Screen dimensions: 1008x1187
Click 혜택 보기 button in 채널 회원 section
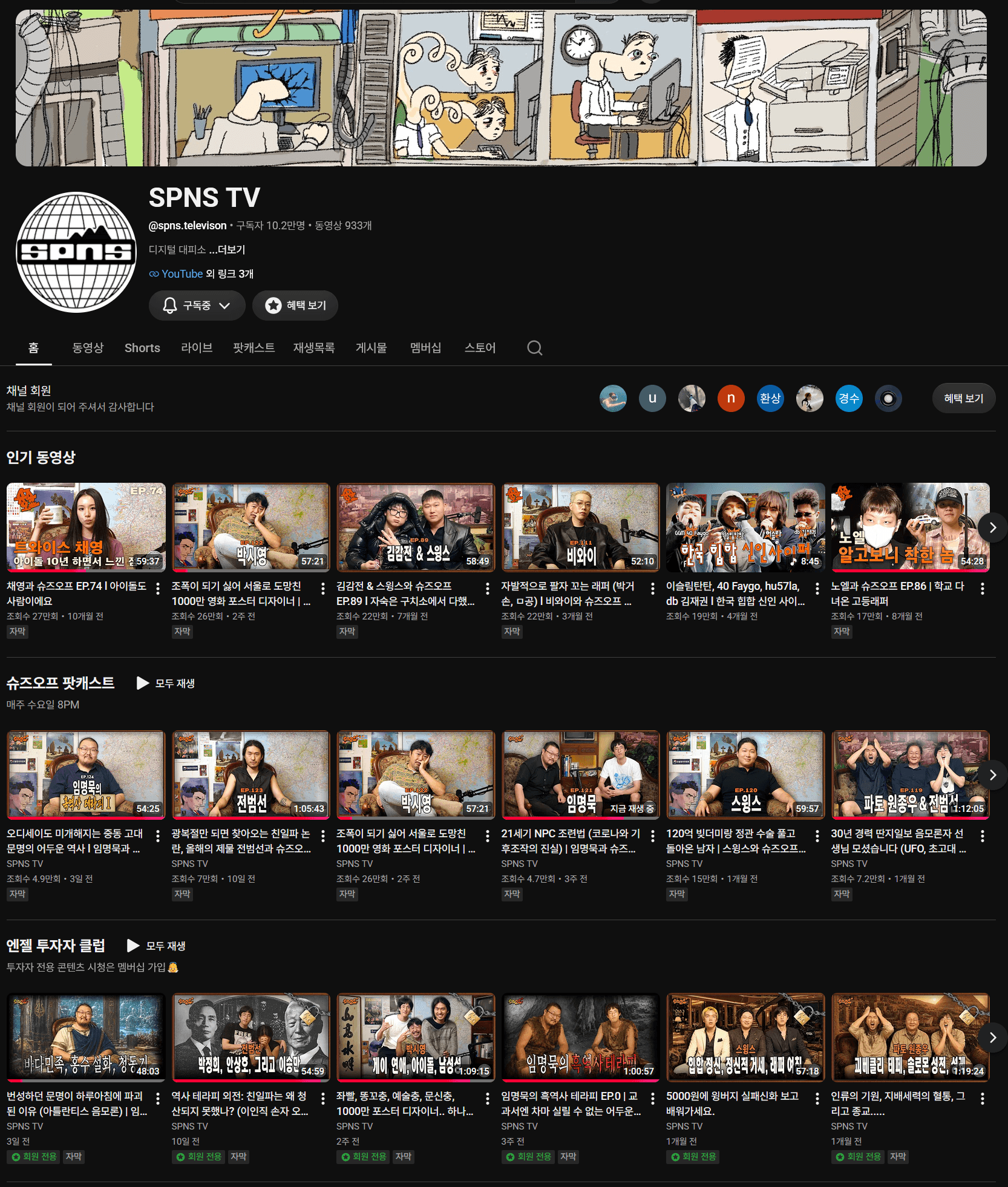coord(963,398)
